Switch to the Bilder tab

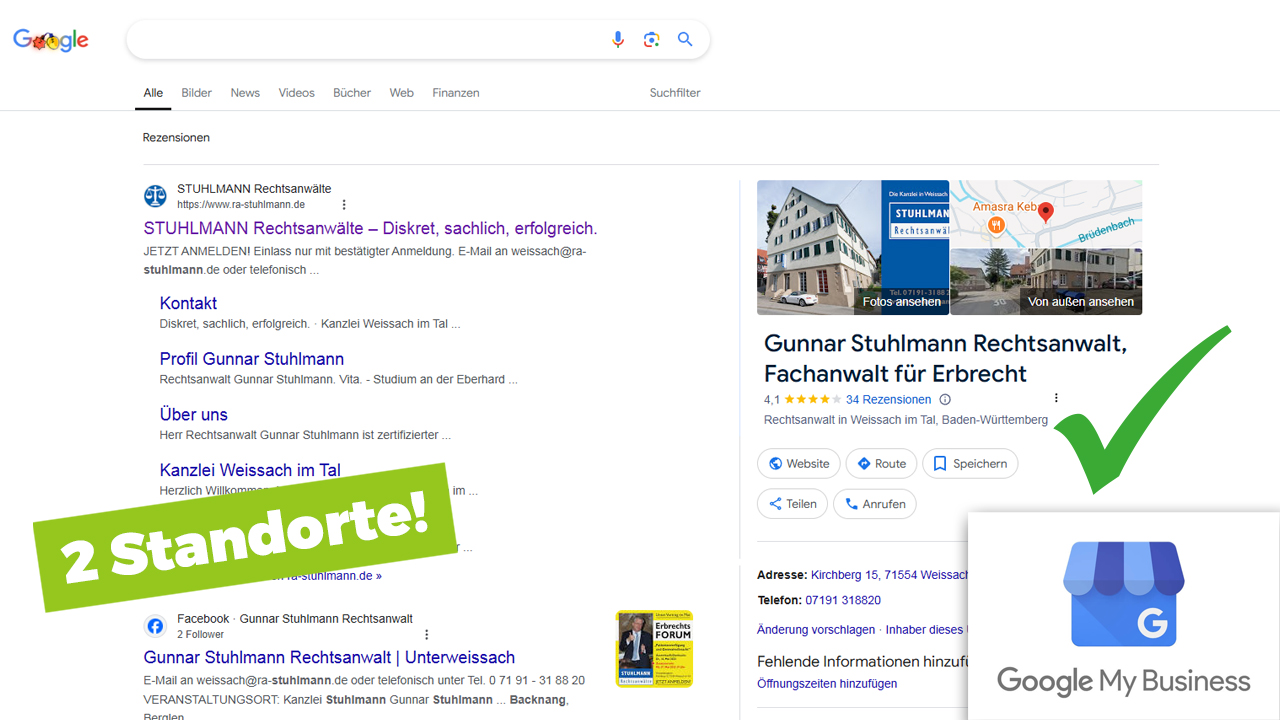point(196,93)
